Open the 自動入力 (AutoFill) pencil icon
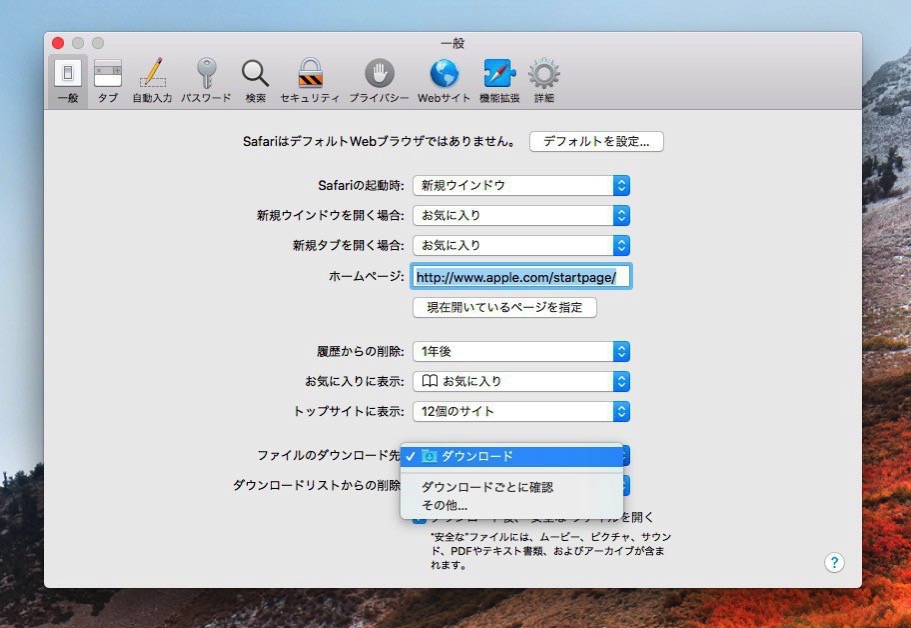The height and width of the screenshot is (628, 911). click(x=152, y=81)
